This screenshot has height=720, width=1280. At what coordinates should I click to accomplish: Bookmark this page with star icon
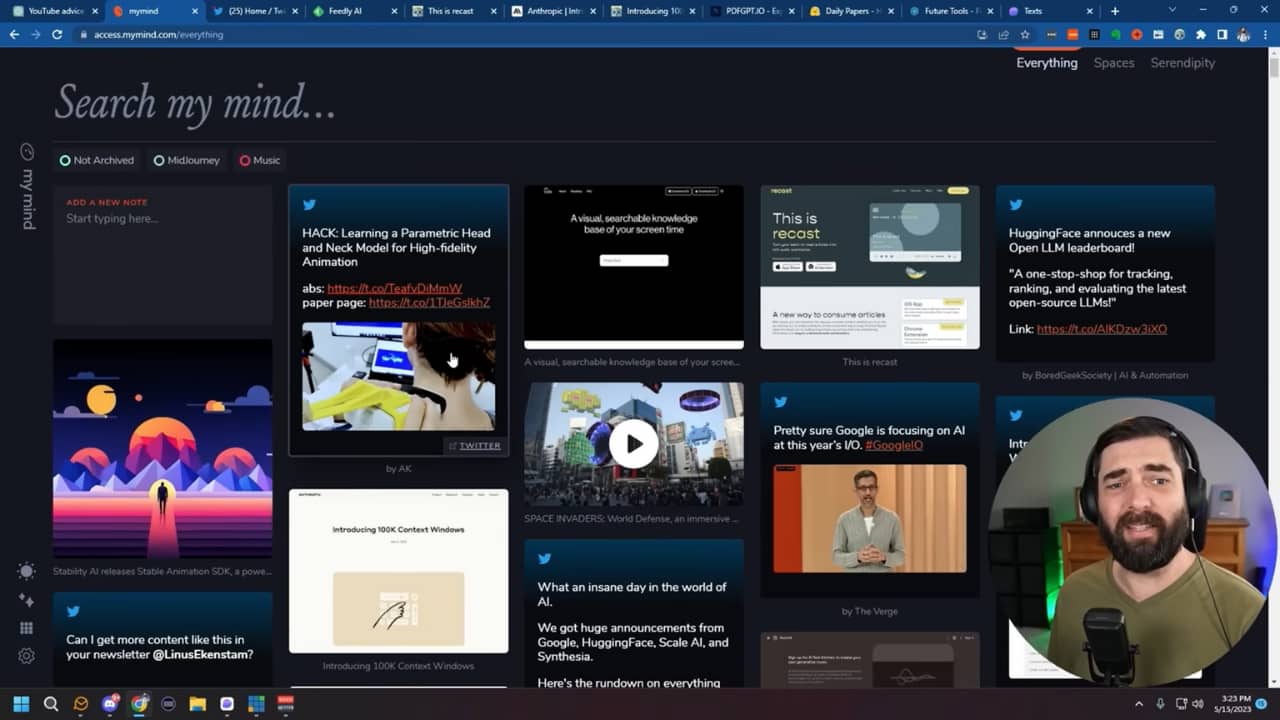1025,34
